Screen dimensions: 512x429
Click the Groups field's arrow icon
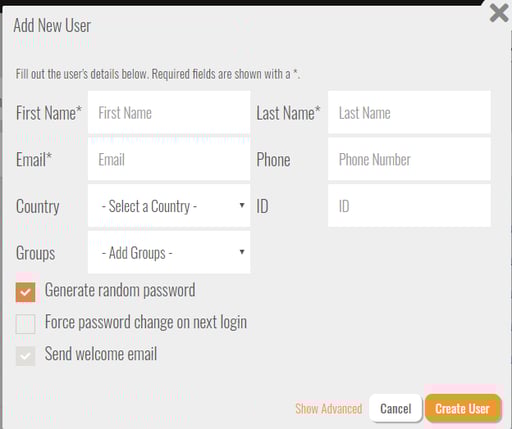(242, 252)
